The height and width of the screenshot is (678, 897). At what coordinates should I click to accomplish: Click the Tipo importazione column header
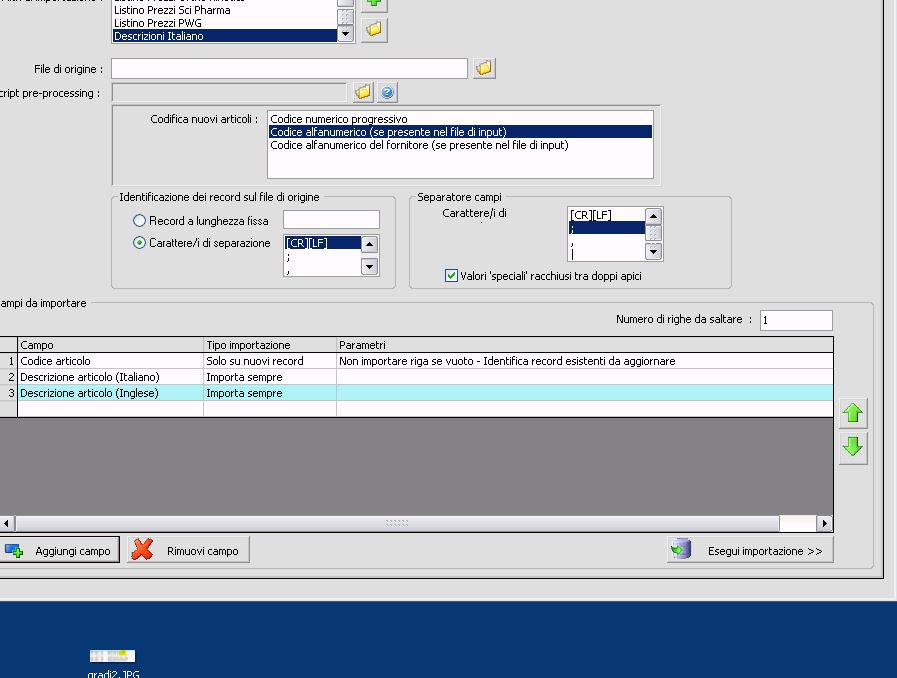[x=270, y=345]
